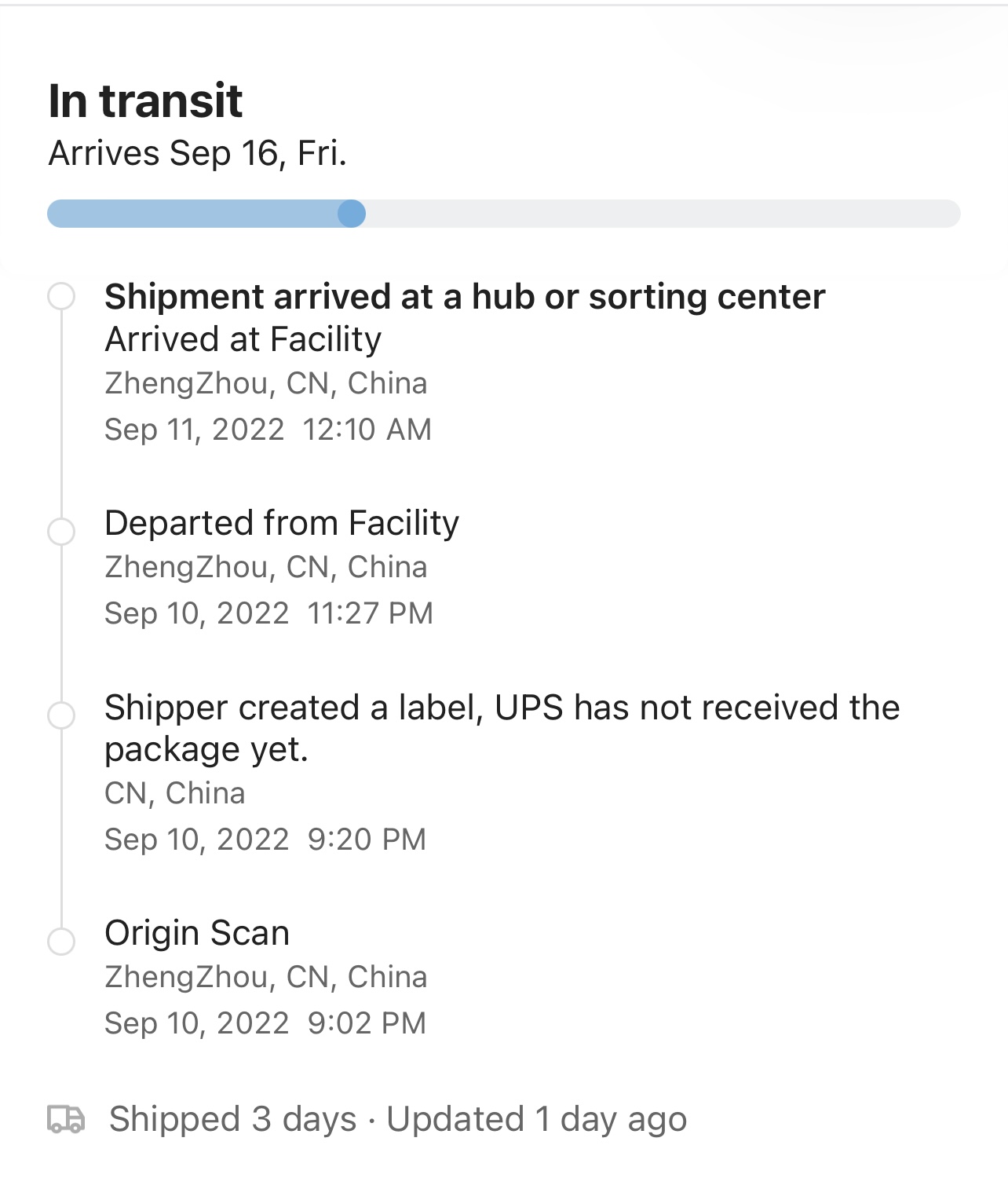
Task: Open the Departed from Facility event
Action: (282, 523)
